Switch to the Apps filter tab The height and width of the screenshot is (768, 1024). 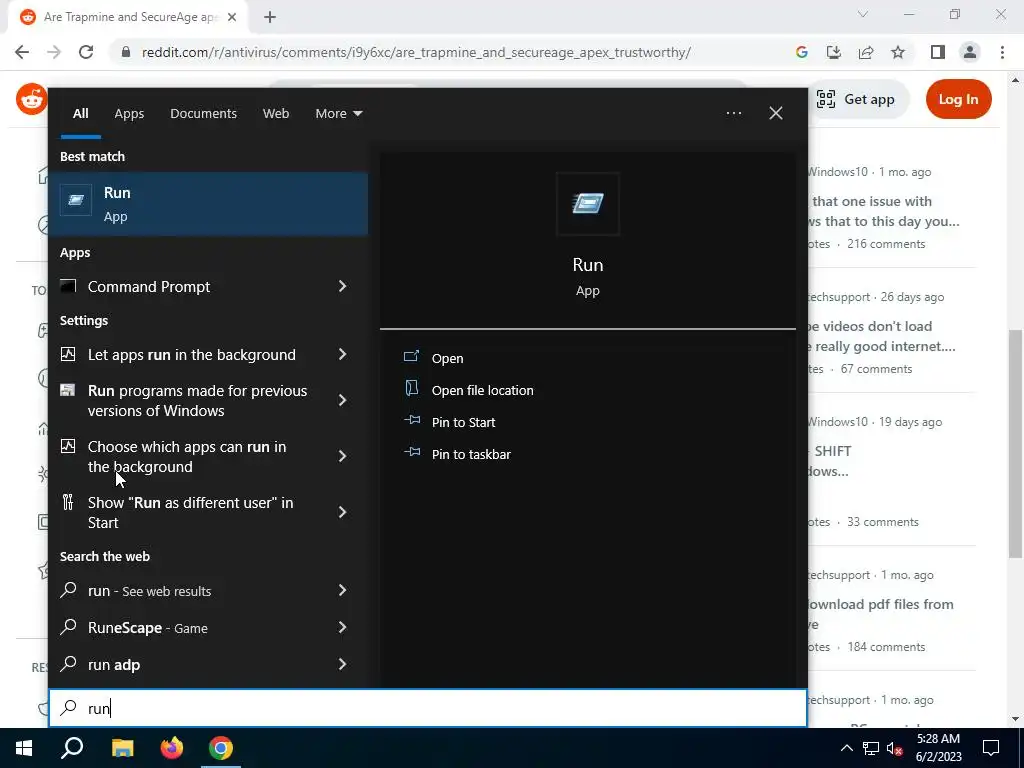[129, 114]
